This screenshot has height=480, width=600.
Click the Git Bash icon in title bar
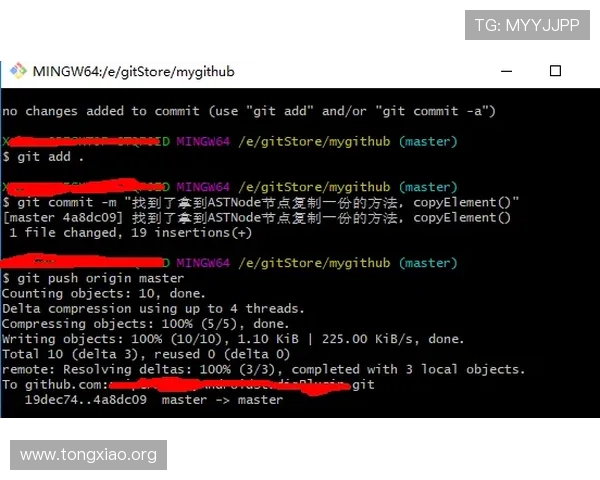pyautogui.click(x=18, y=71)
